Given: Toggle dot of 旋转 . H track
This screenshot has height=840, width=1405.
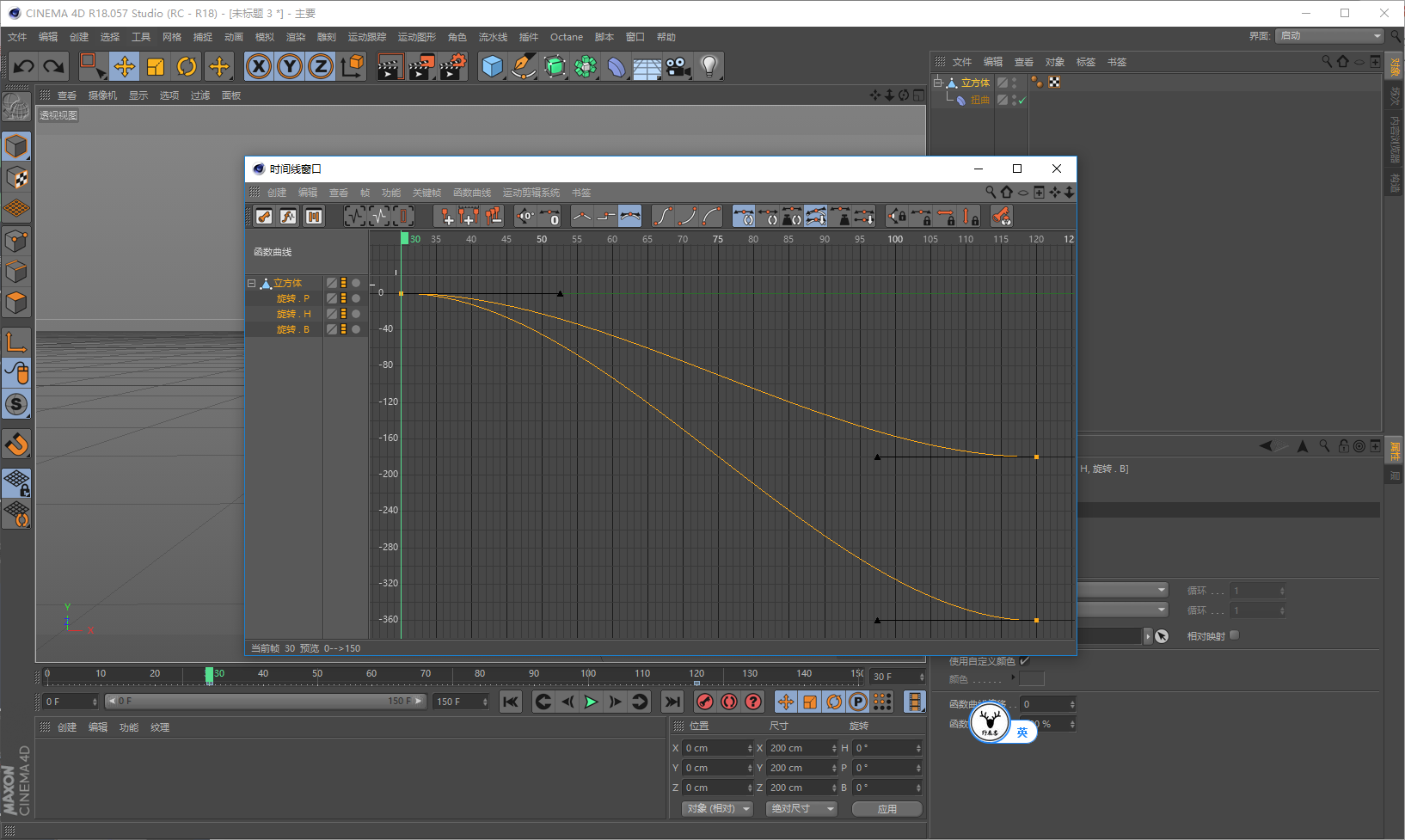Looking at the screenshot, I should pyautogui.click(x=356, y=314).
